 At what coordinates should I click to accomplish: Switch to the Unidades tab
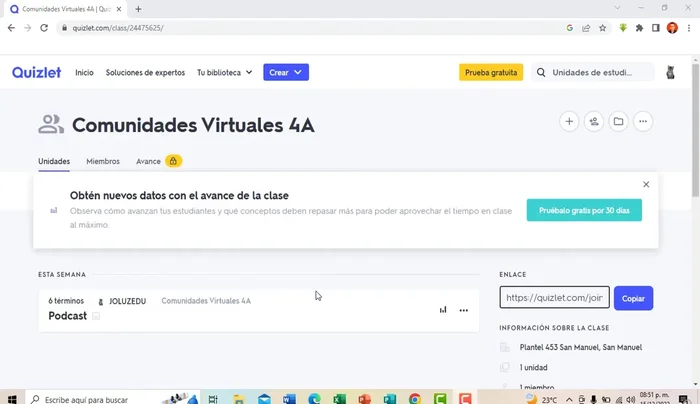(x=54, y=161)
